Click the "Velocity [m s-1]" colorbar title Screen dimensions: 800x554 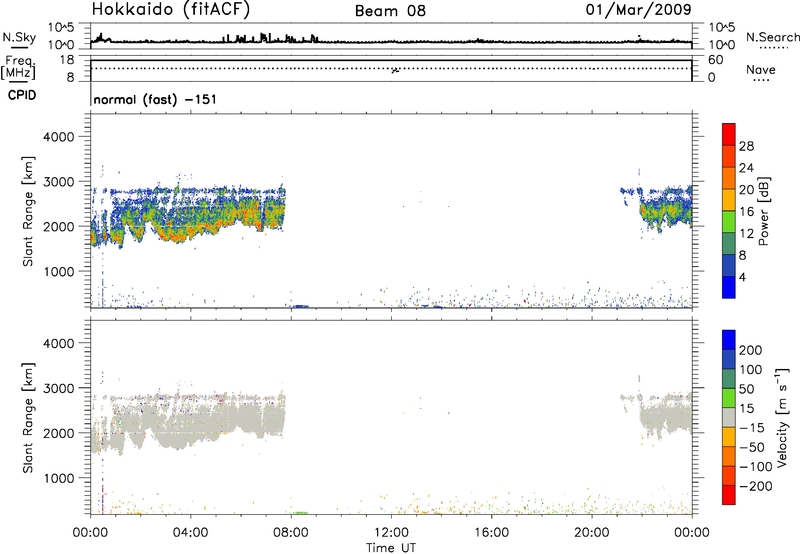782,417
